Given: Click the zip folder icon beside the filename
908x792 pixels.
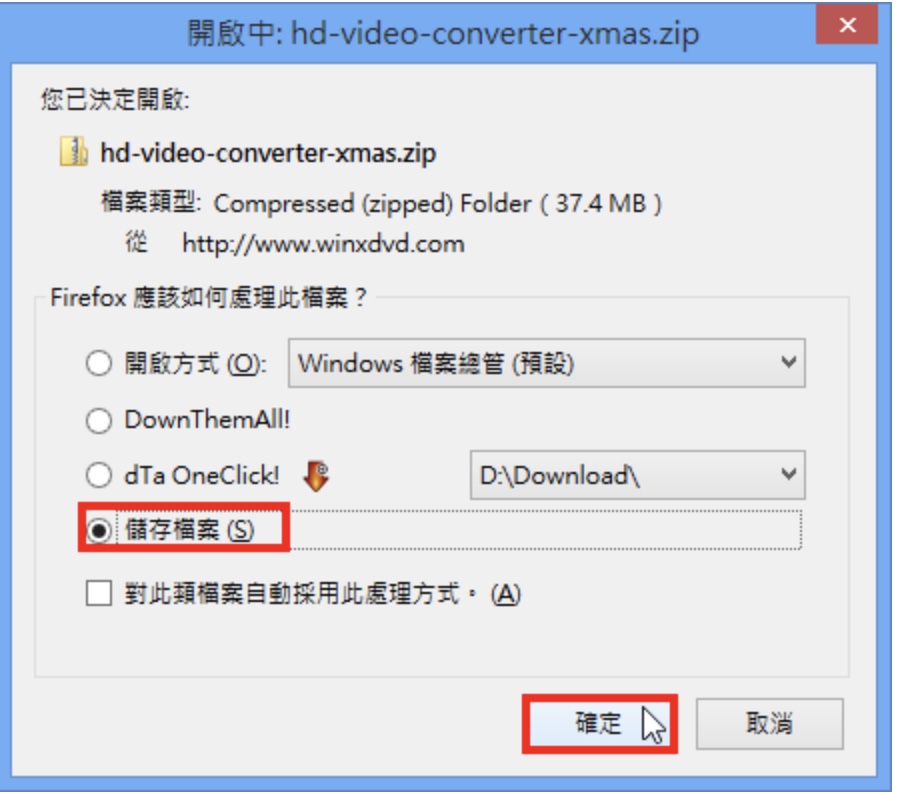Looking at the screenshot, I should click(74, 152).
